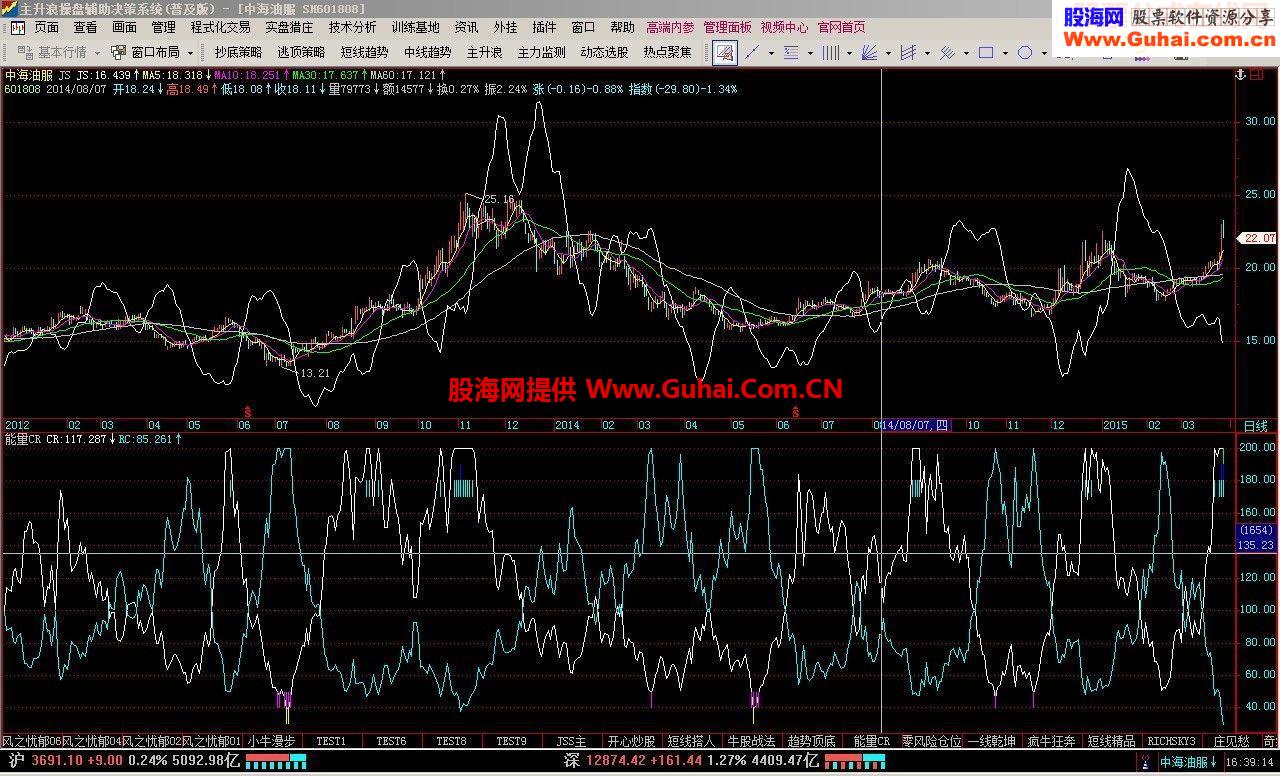
Task: Select the fan lines drawing tool
Action: 870,52
